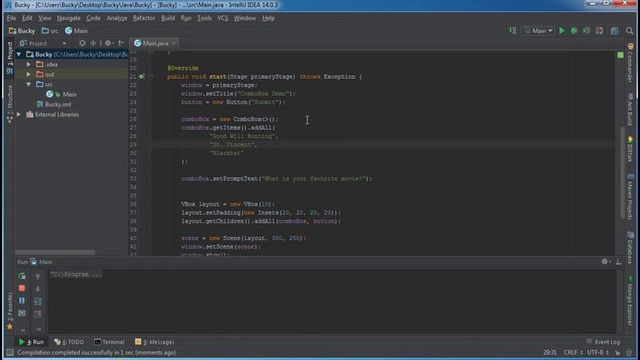This screenshot has width=640, height=360.
Task: Change CRLF line separator setting
Action: [573, 352]
